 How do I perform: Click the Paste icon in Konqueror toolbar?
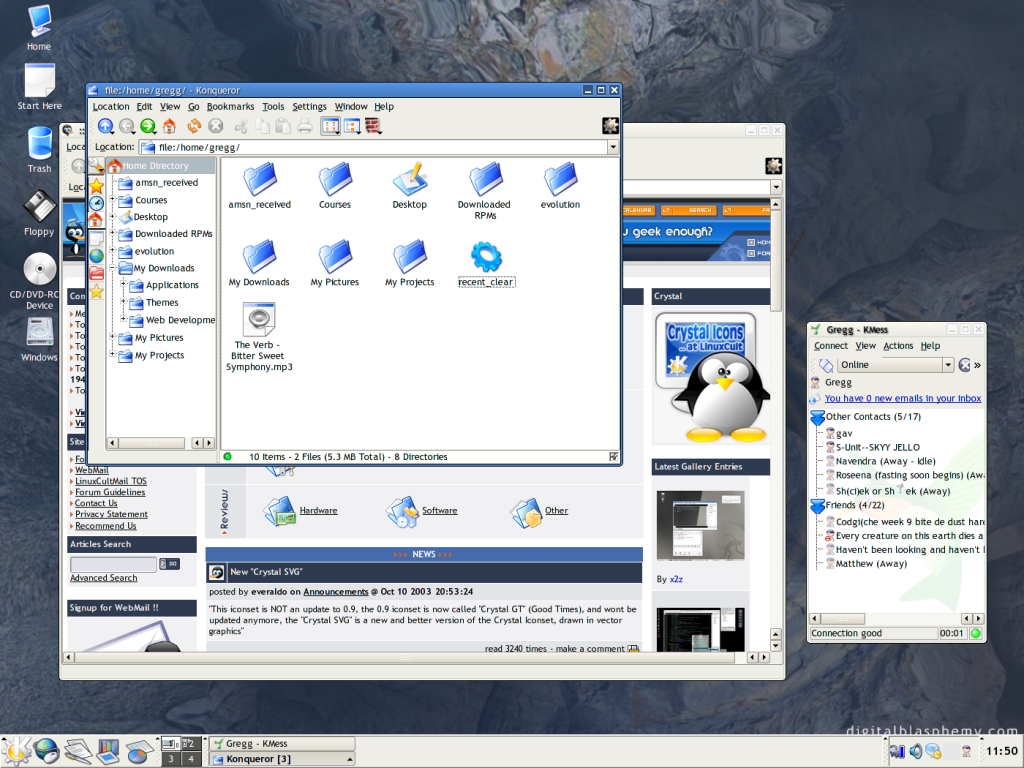click(x=283, y=126)
